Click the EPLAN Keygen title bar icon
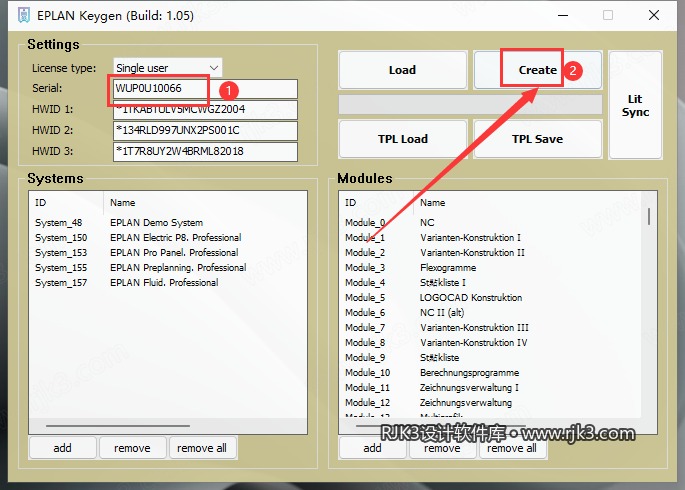The width and height of the screenshot is (685, 490). (x=24, y=15)
